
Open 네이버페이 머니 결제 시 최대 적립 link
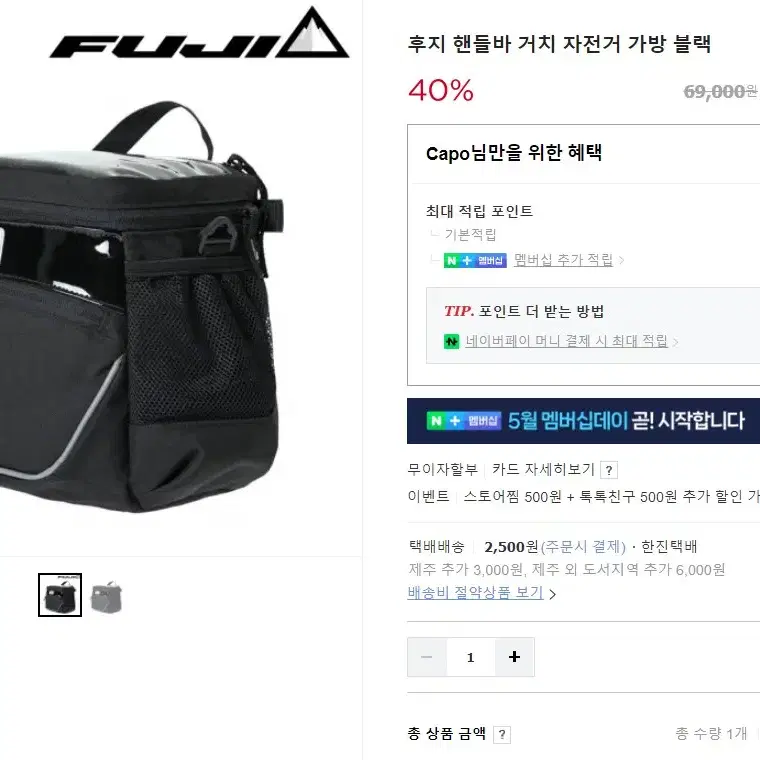point(566,341)
